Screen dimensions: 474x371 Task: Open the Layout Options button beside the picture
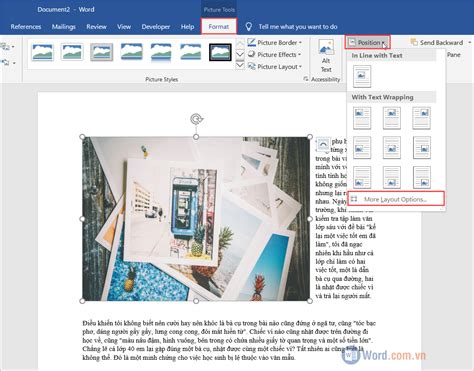click(323, 144)
